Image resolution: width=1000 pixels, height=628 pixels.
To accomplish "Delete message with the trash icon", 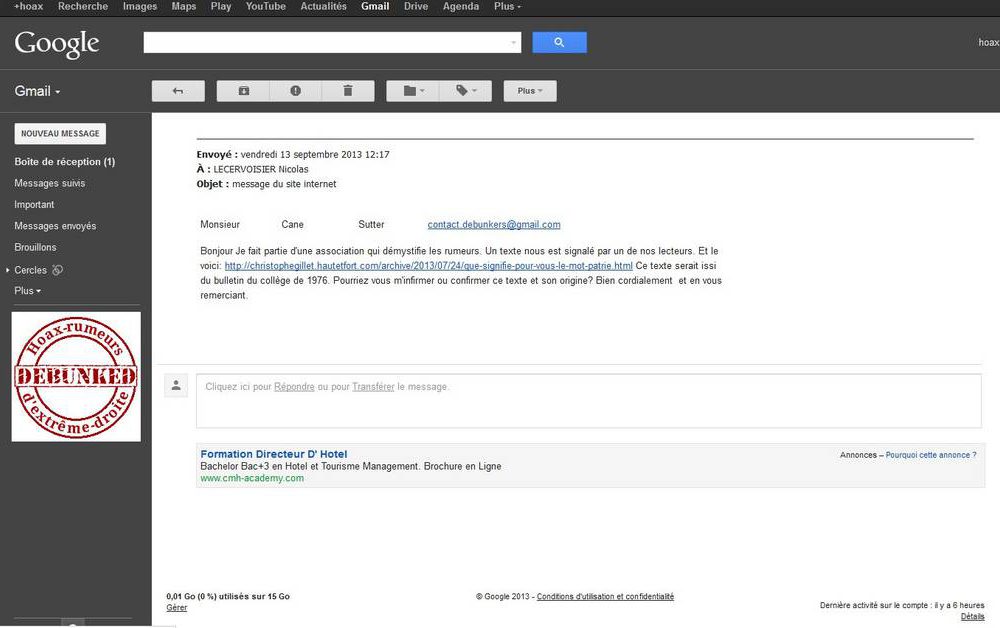I will click(x=348, y=91).
